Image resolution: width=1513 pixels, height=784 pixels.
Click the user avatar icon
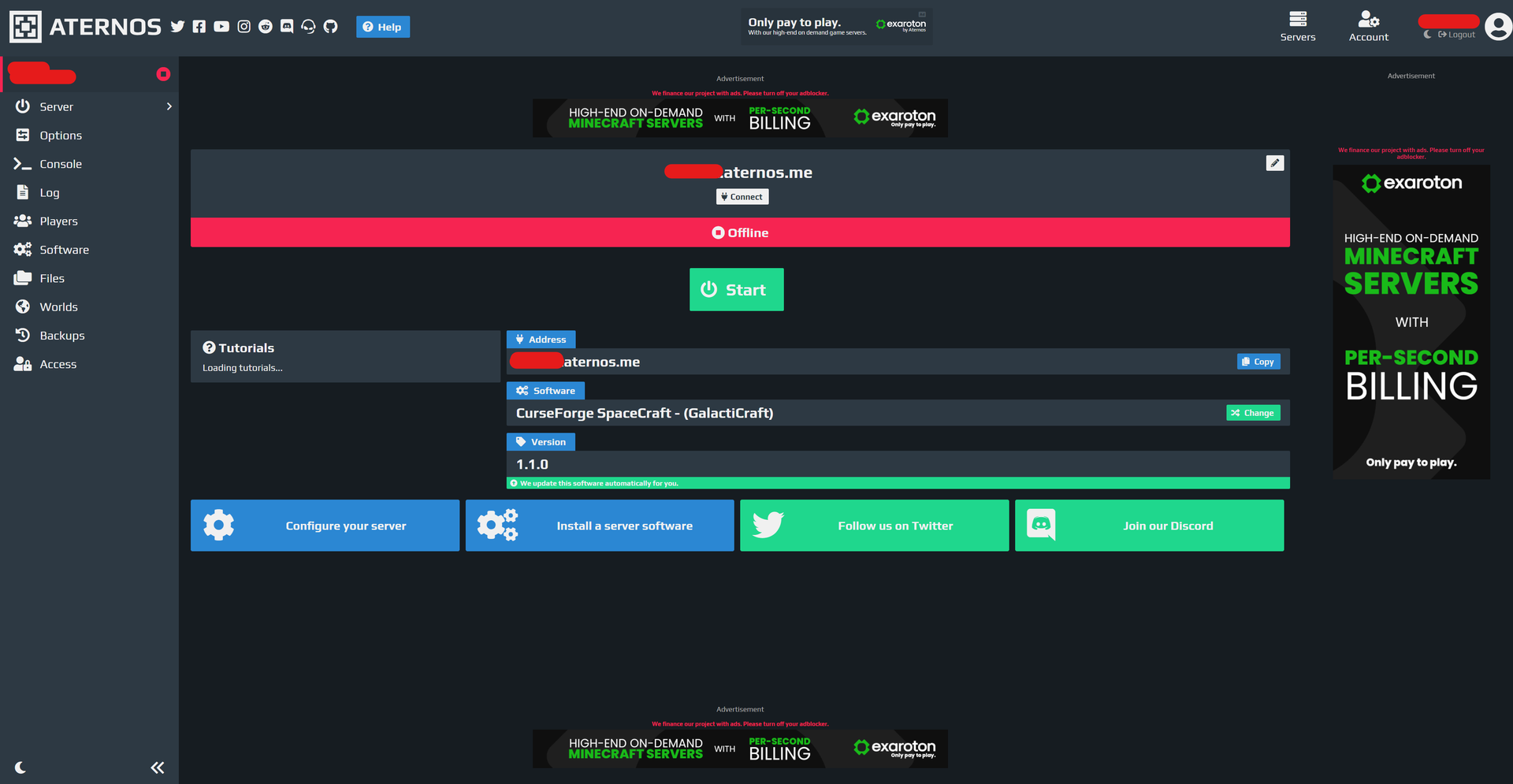click(1498, 27)
